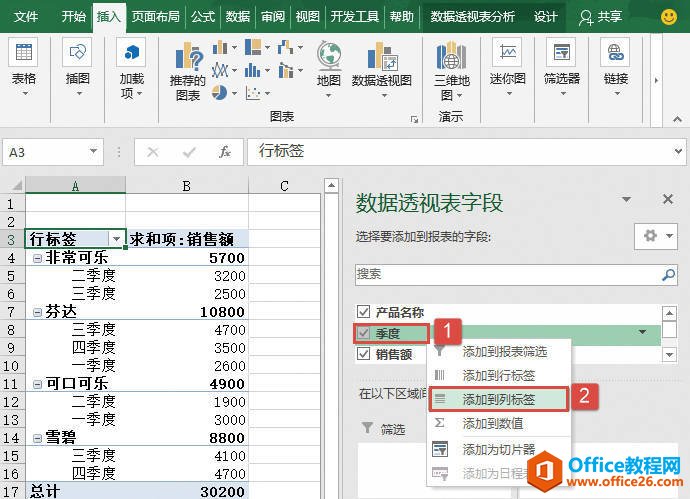Choose 添加到数值 from the menu
Screen dimensions: 690x499
[x=499, y=423]
